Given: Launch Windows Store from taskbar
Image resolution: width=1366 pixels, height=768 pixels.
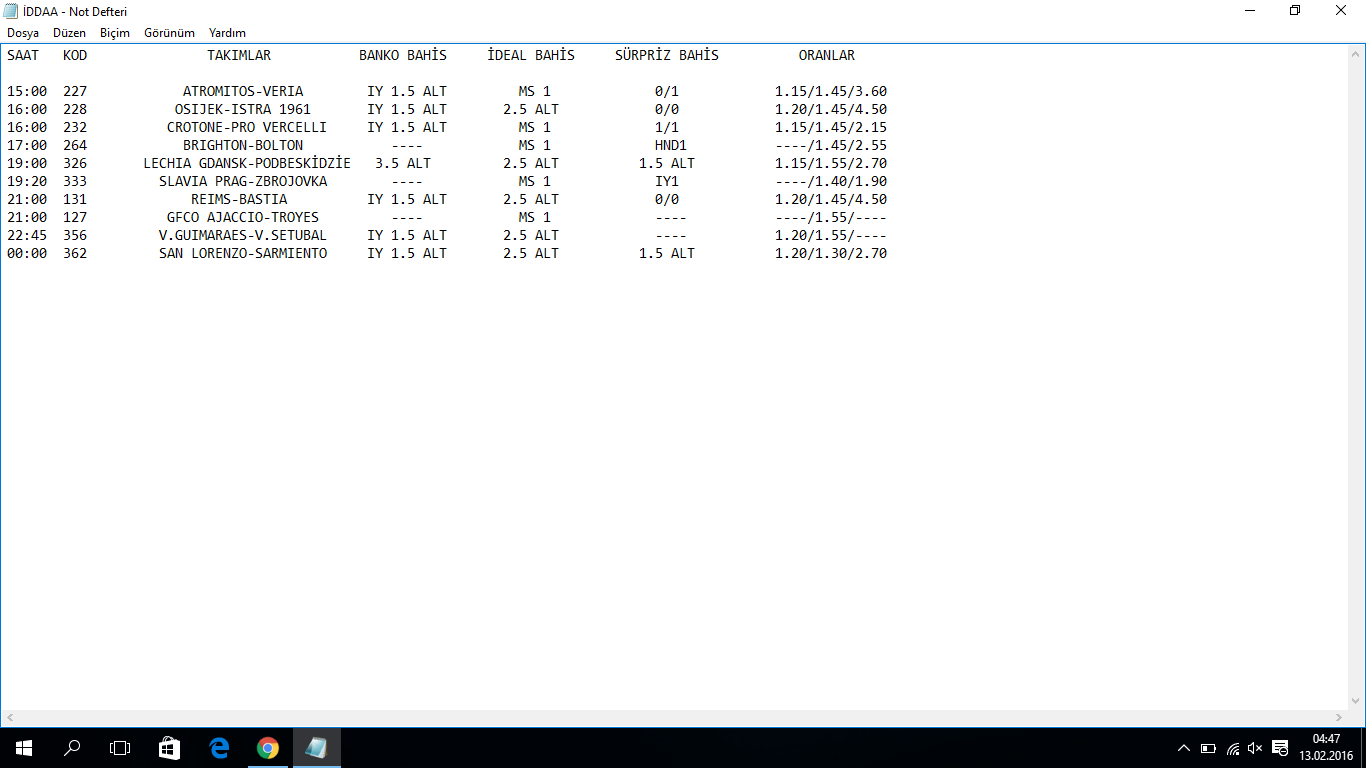Looking at the screenshot, I should tap(170, 748).
